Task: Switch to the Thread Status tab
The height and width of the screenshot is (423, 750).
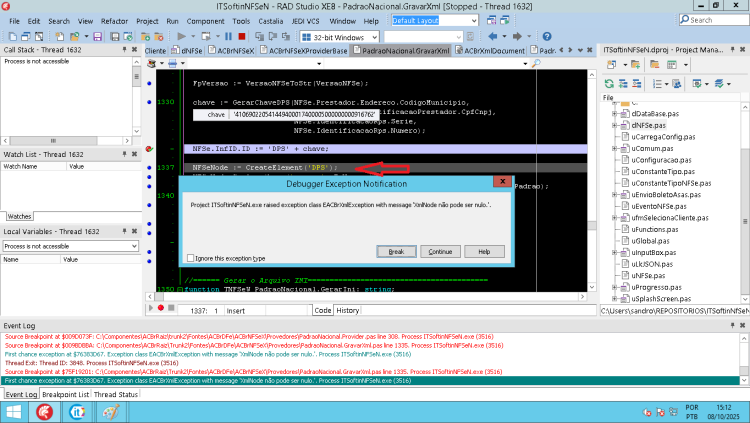Action: [116, 394]
